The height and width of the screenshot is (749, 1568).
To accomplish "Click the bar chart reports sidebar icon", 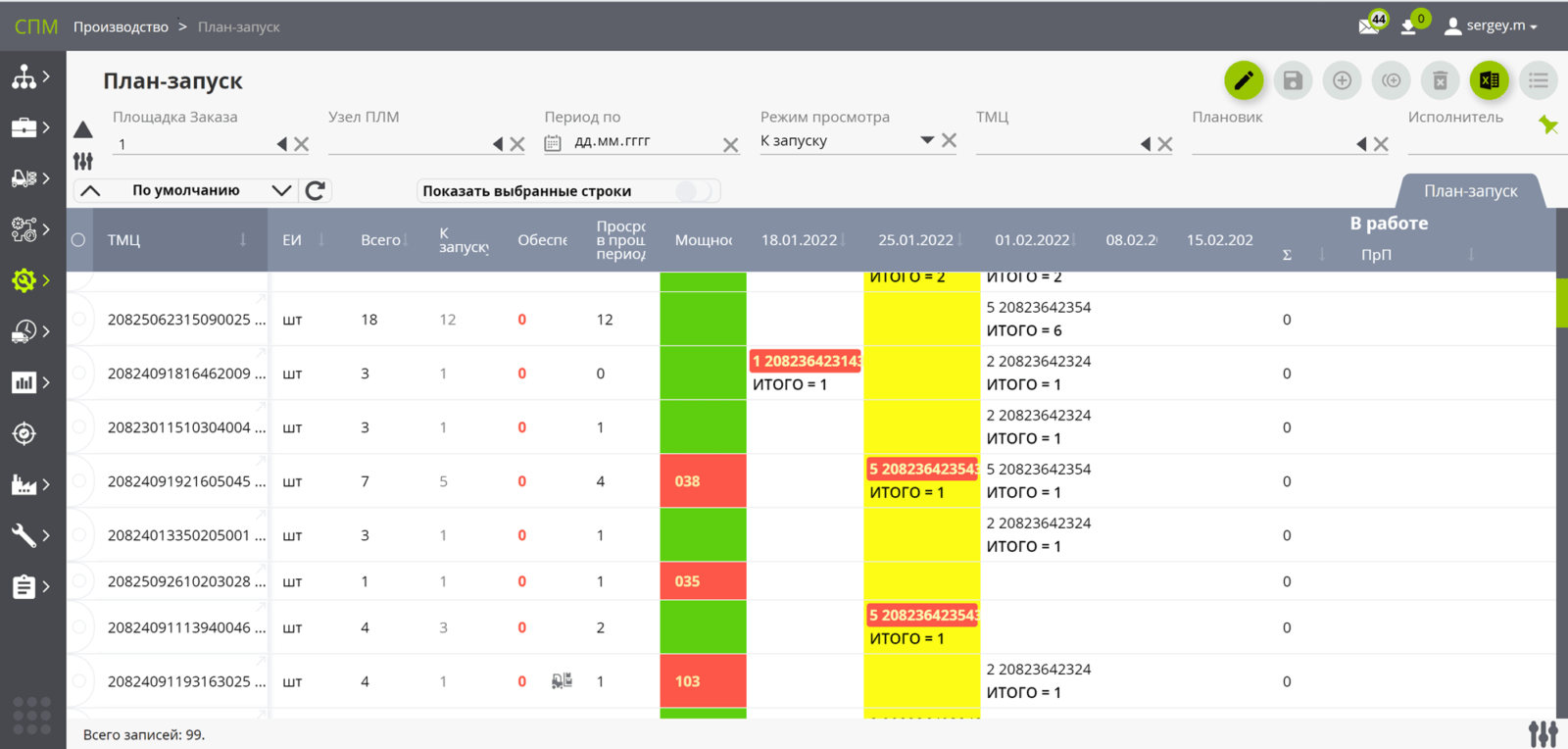I will click(x=24, y=382).
